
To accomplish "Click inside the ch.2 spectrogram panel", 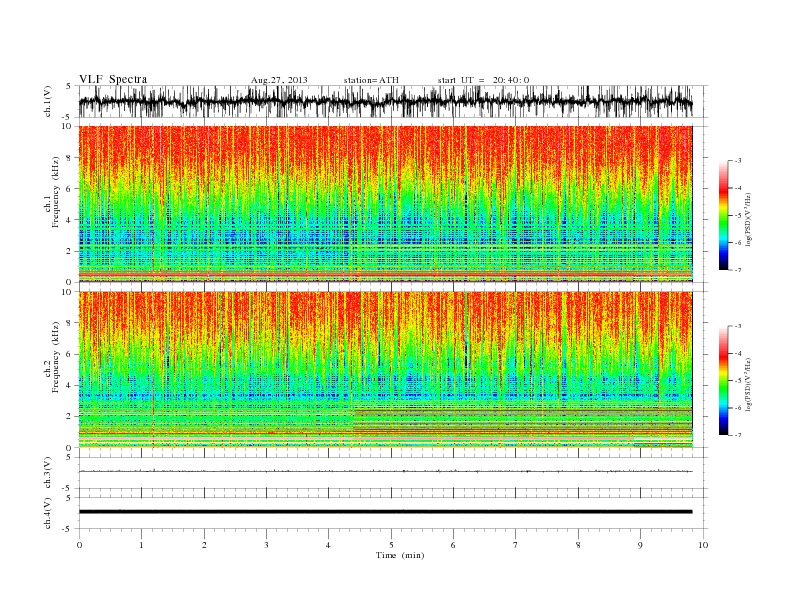I will tap(385, 370).
